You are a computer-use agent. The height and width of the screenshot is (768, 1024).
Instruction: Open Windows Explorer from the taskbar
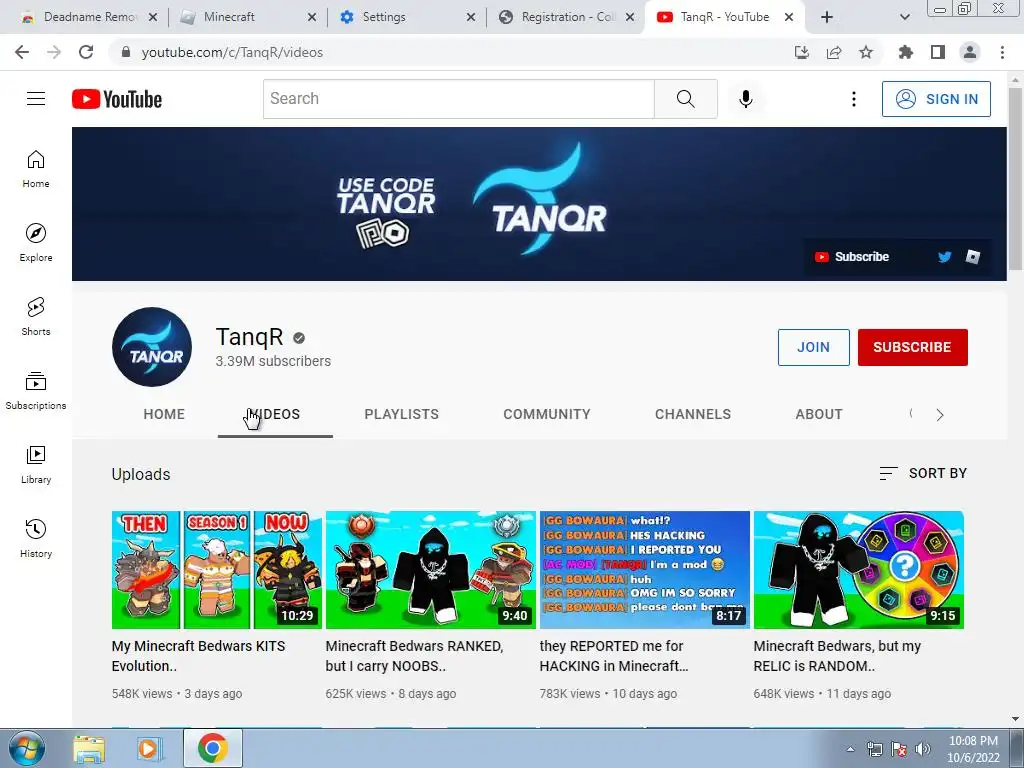89,749
